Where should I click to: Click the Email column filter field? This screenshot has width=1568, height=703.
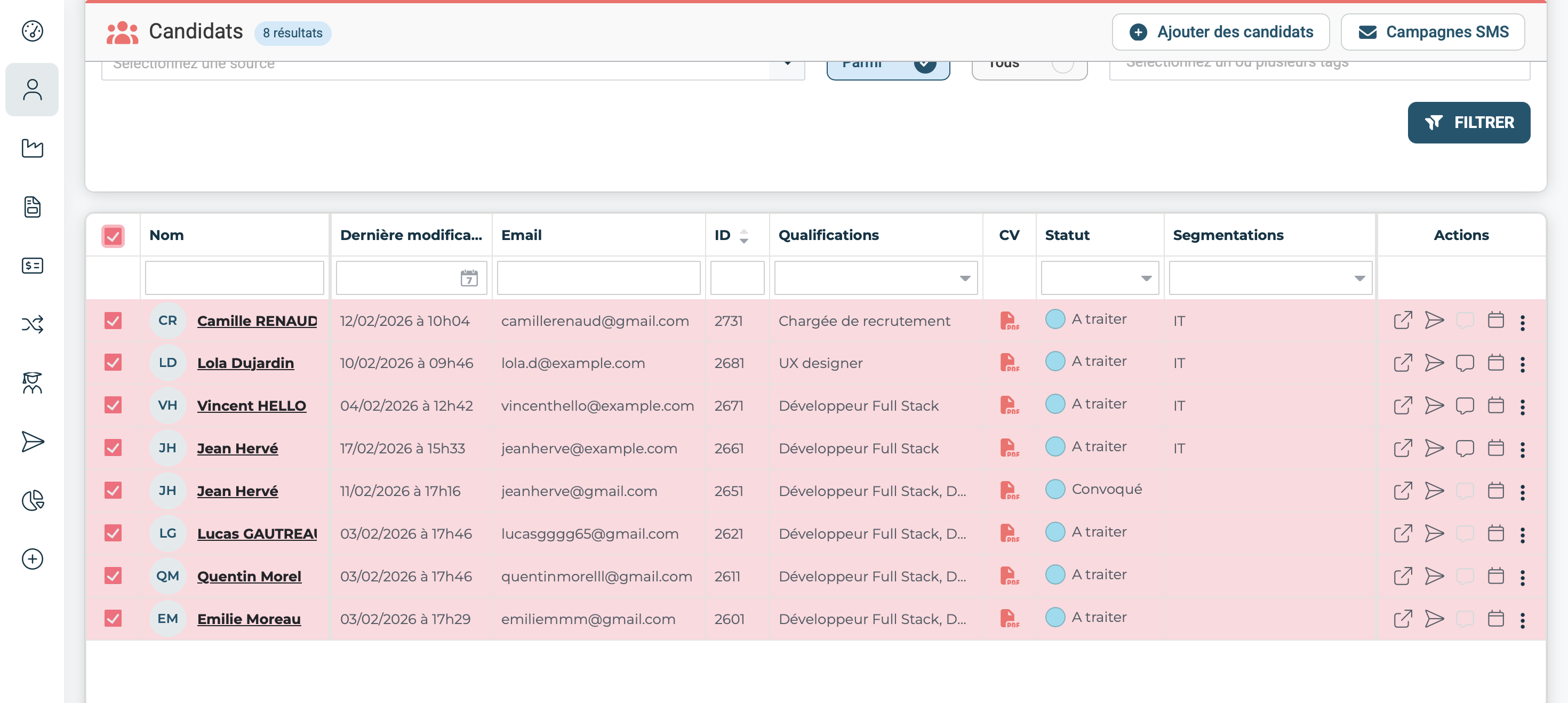(x=598, y=279)
